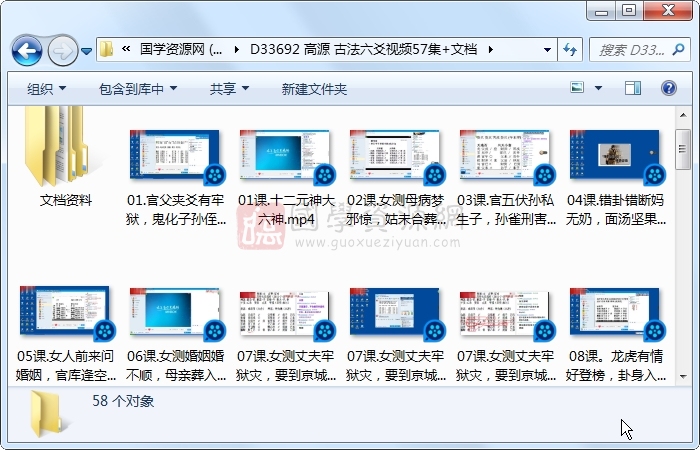Open the view options dropdown arrow

coord(598,88)
